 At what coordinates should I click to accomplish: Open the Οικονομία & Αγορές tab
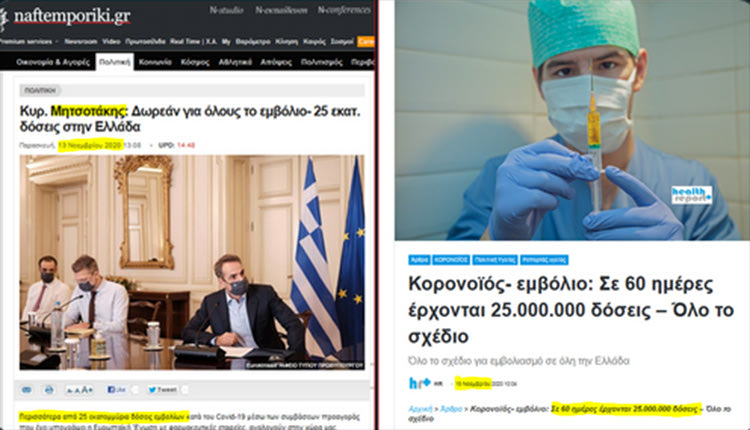(53, 62)
